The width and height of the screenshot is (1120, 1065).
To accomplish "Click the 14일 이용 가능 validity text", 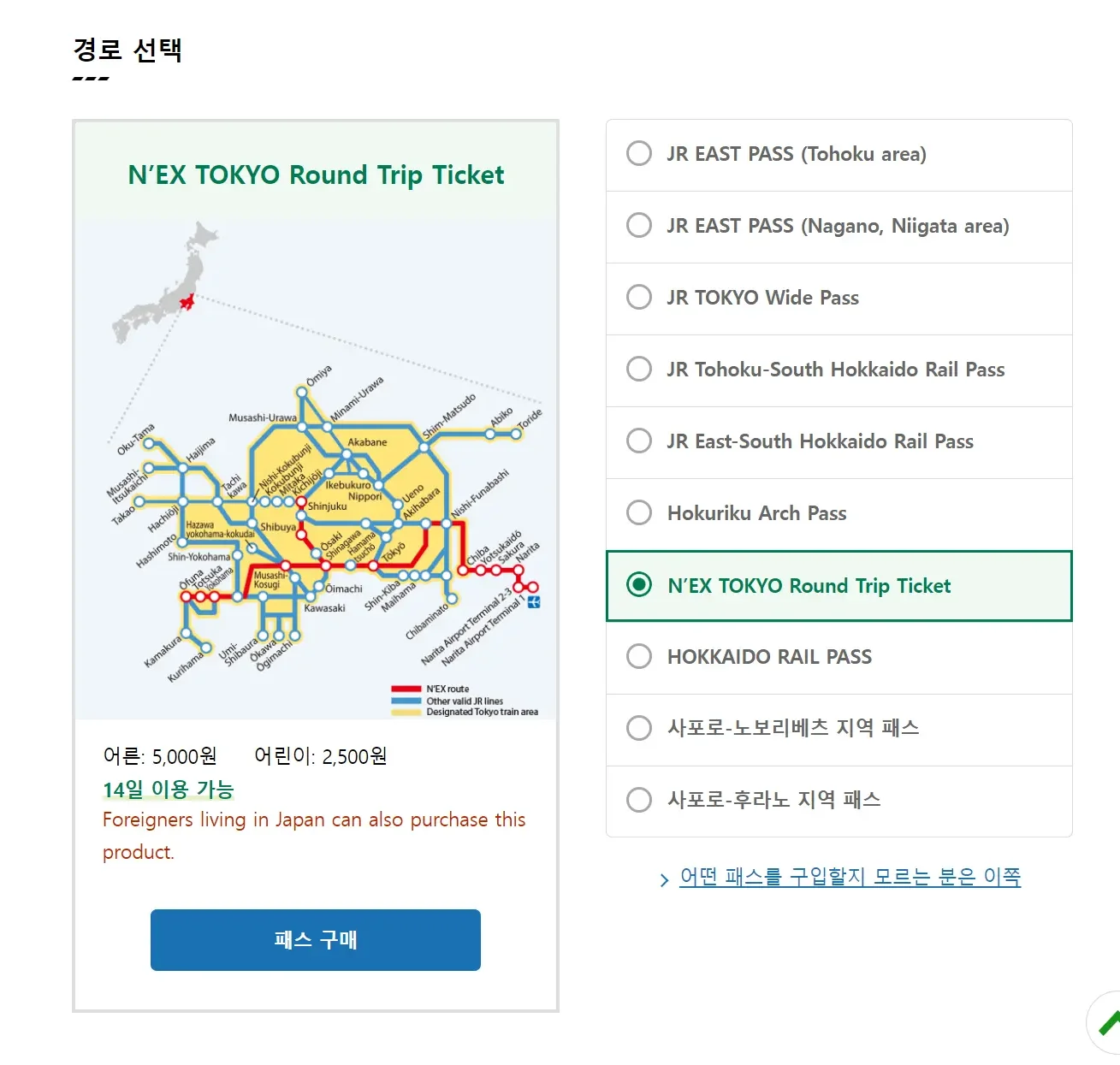I will coord(168,789).
